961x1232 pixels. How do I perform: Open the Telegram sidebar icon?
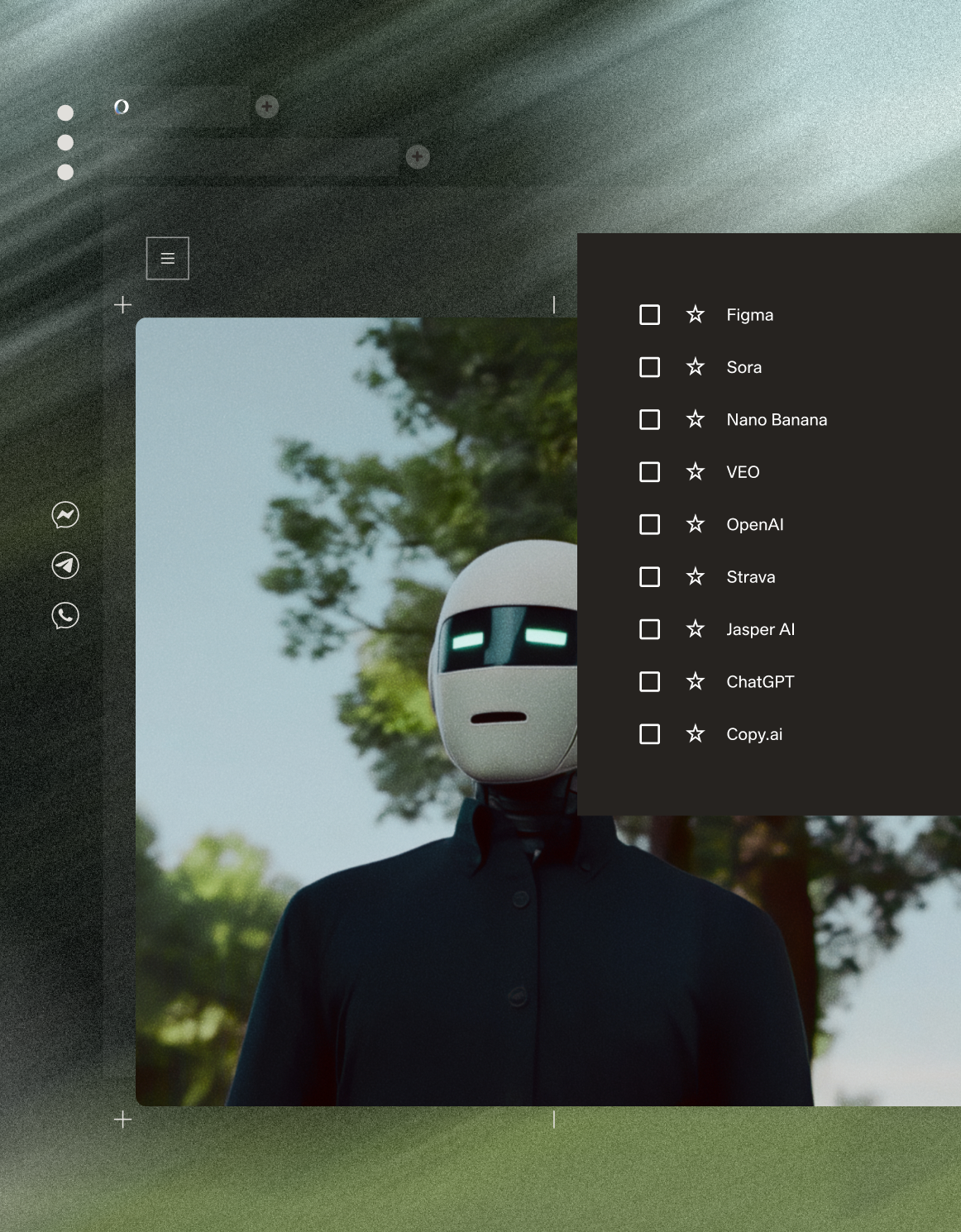pos(65,566)
